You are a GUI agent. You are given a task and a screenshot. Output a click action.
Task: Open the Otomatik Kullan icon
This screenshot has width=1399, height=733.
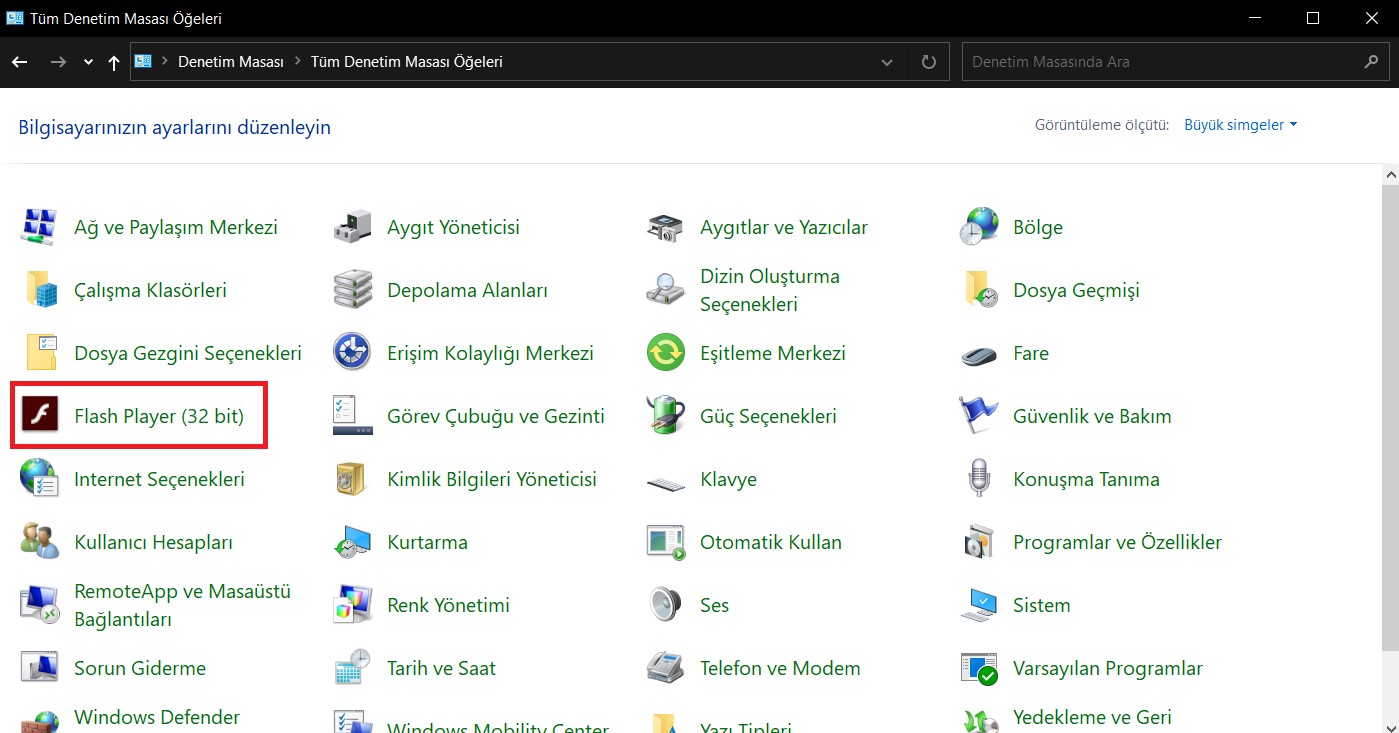coord(666,542)
